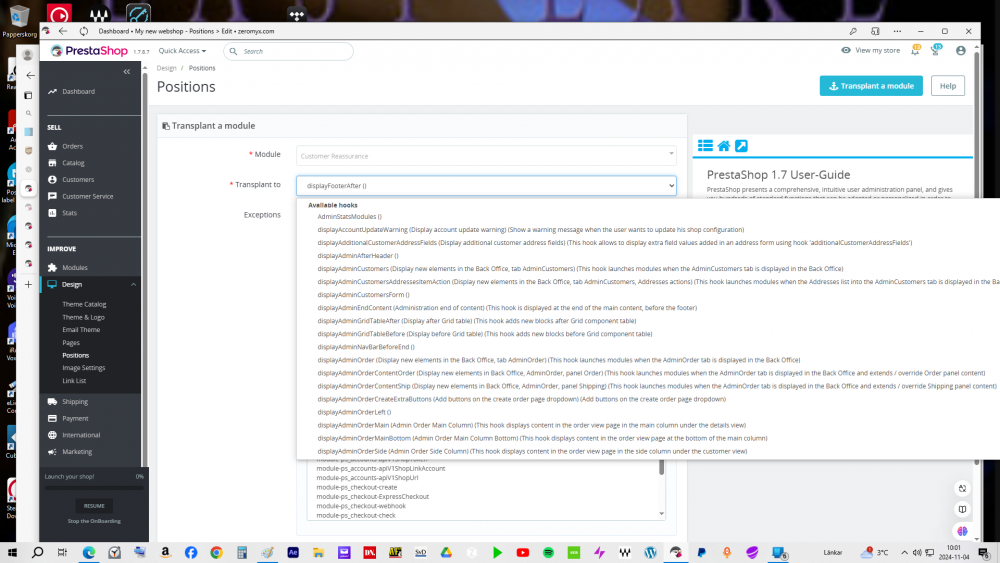
Task: Reload the page with refresh icon
Action: pyautogui.click(x=84, y=31)
